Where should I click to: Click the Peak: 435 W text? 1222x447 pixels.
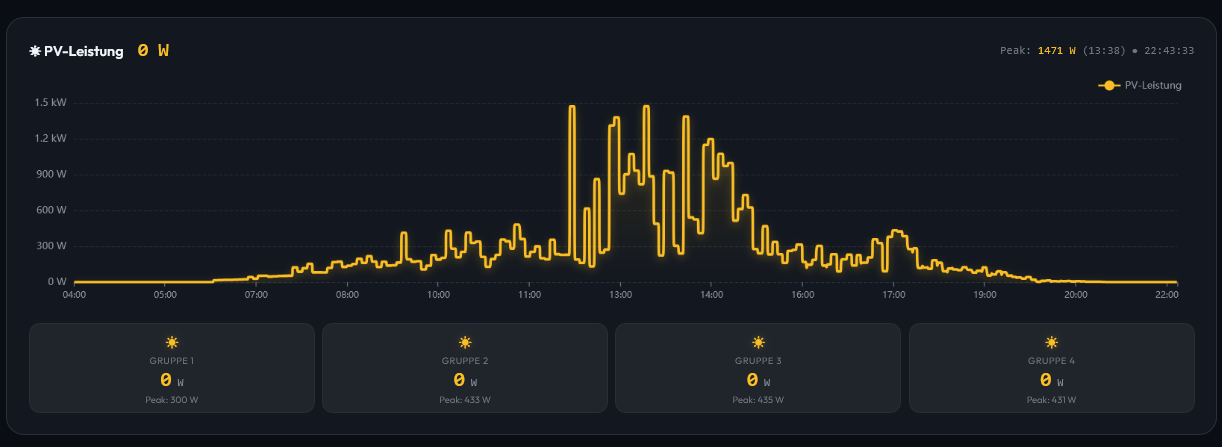tap(758, 400)
